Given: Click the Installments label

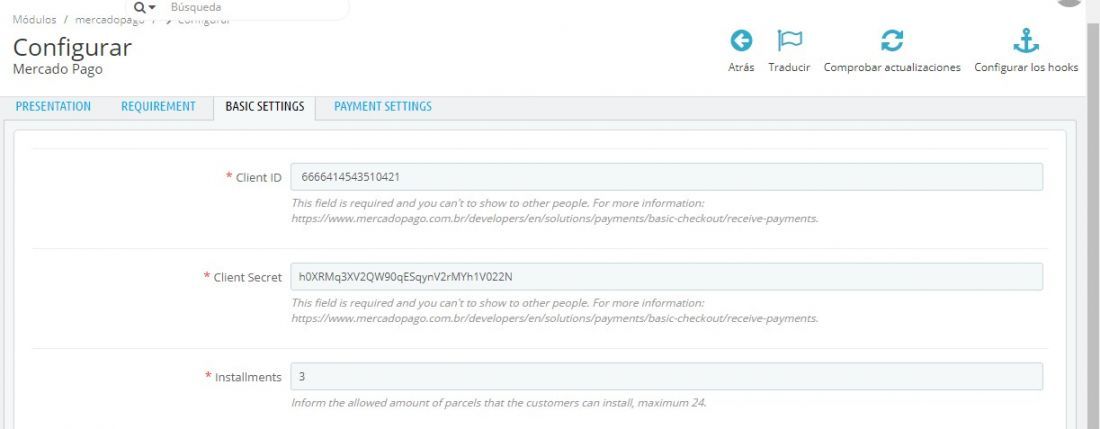Looking at the screenshot, I should (x=248, y=377).
